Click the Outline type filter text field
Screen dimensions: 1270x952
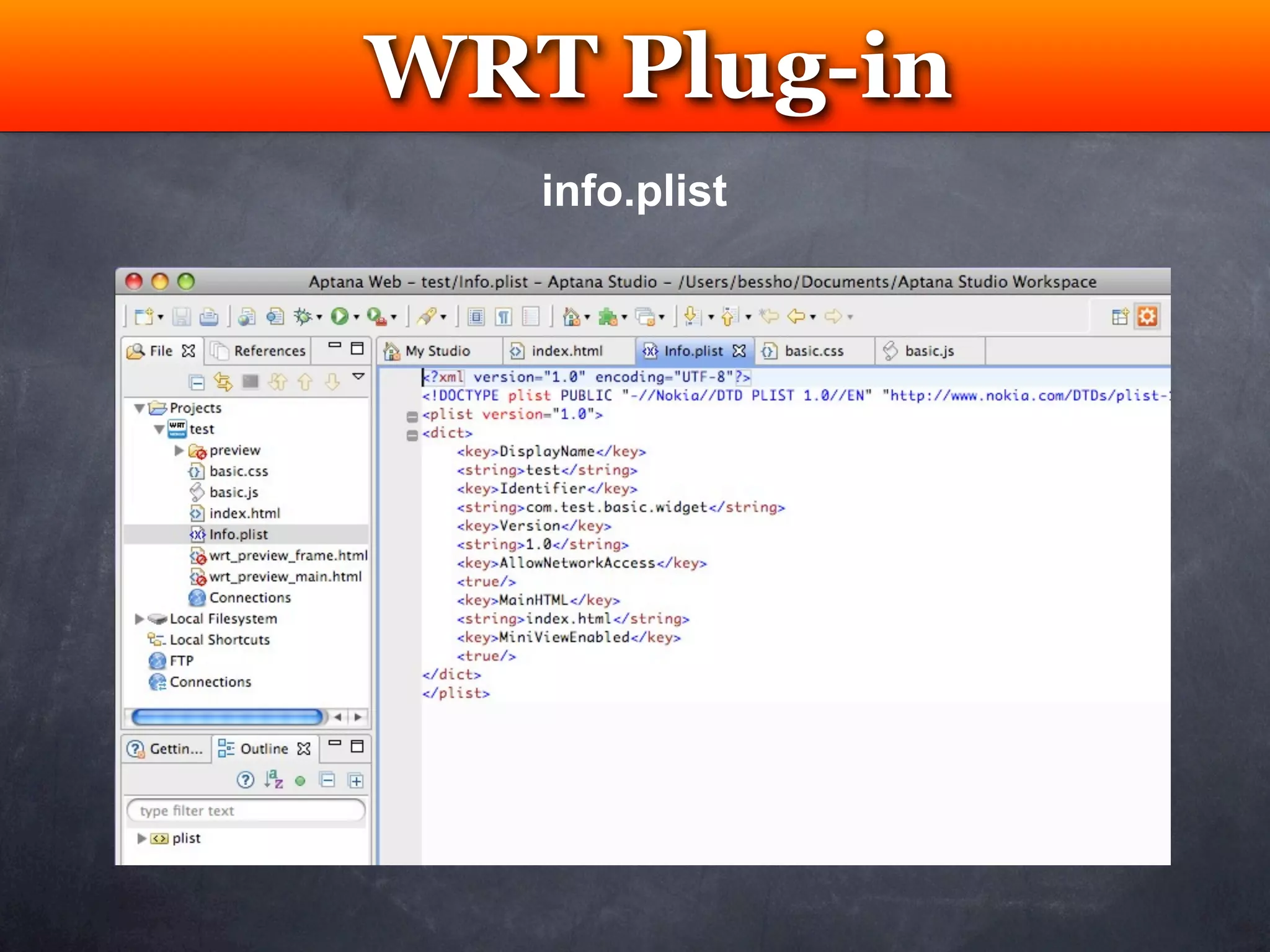pyautogui.click(x=246, y=811)
